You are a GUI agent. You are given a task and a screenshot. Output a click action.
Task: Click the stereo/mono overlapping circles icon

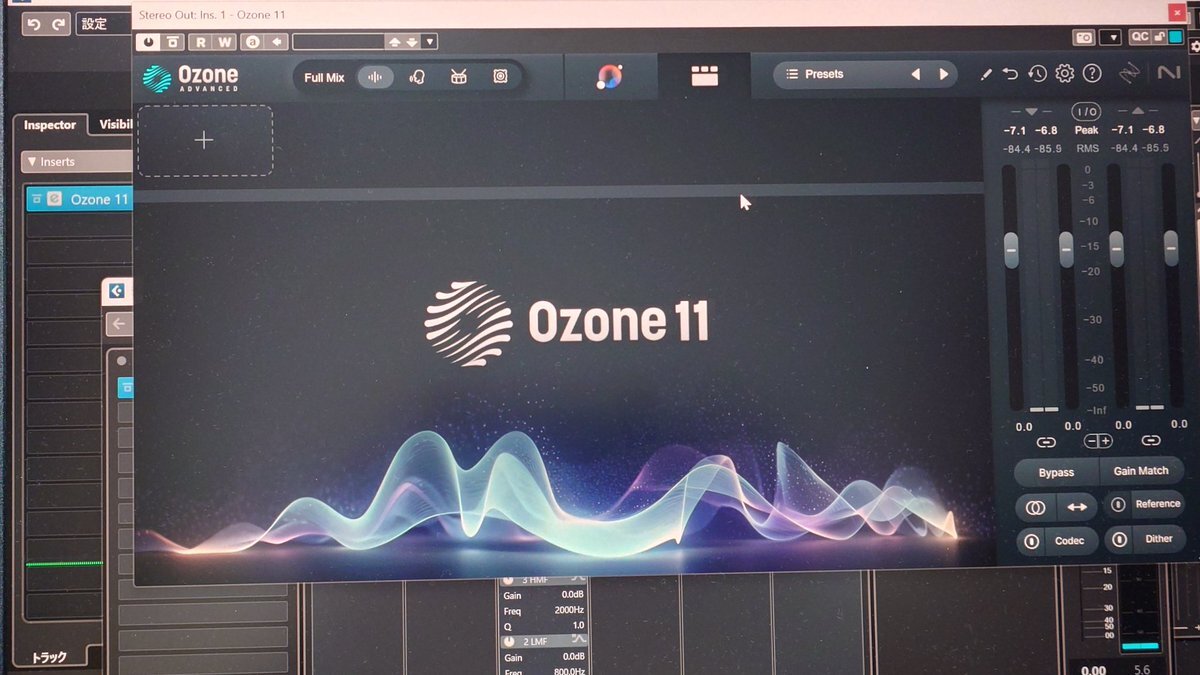pos(1035,508)
